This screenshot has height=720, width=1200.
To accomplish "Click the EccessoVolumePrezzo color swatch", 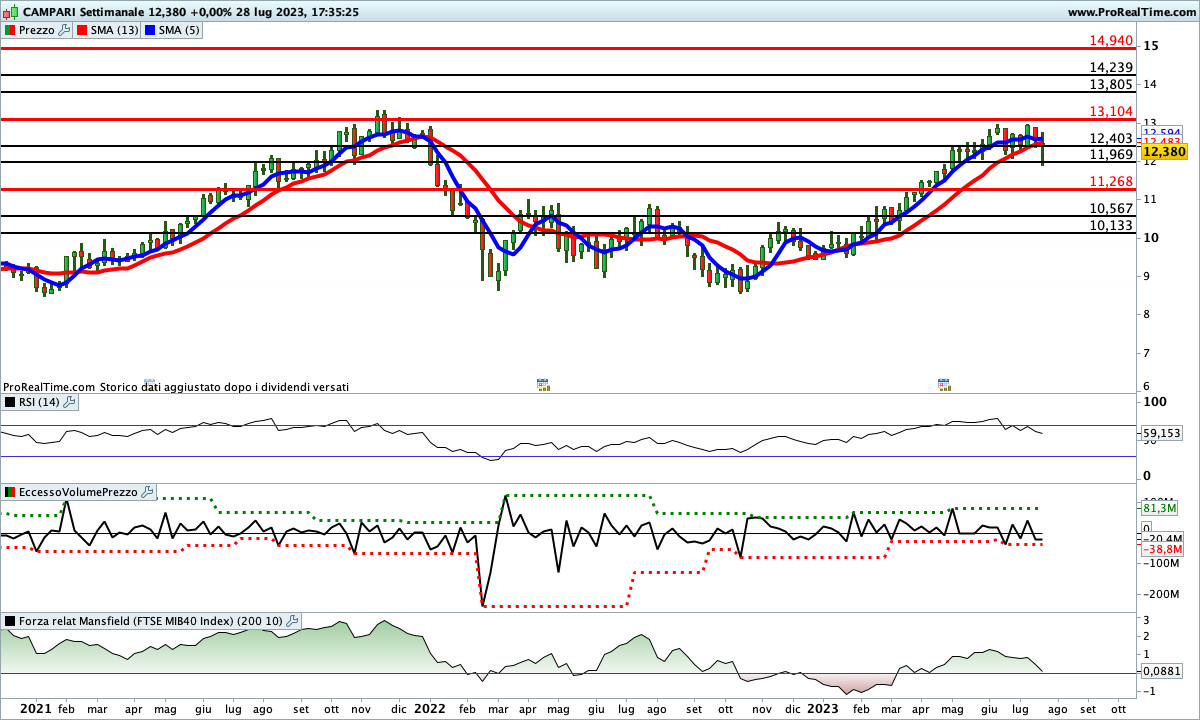I will 9,492.
